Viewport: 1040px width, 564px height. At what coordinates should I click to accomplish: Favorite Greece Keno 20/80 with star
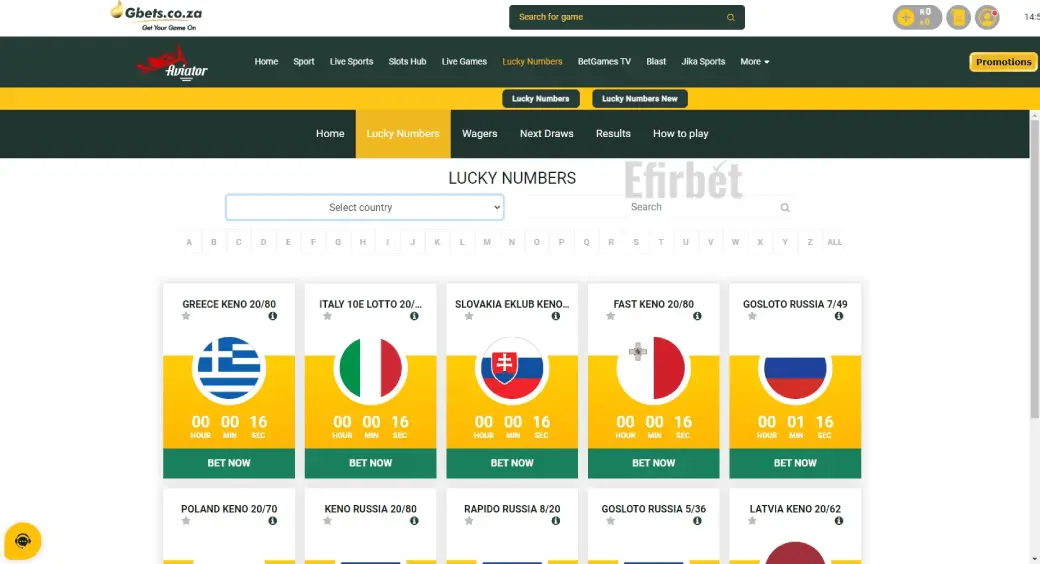[186, 316]
